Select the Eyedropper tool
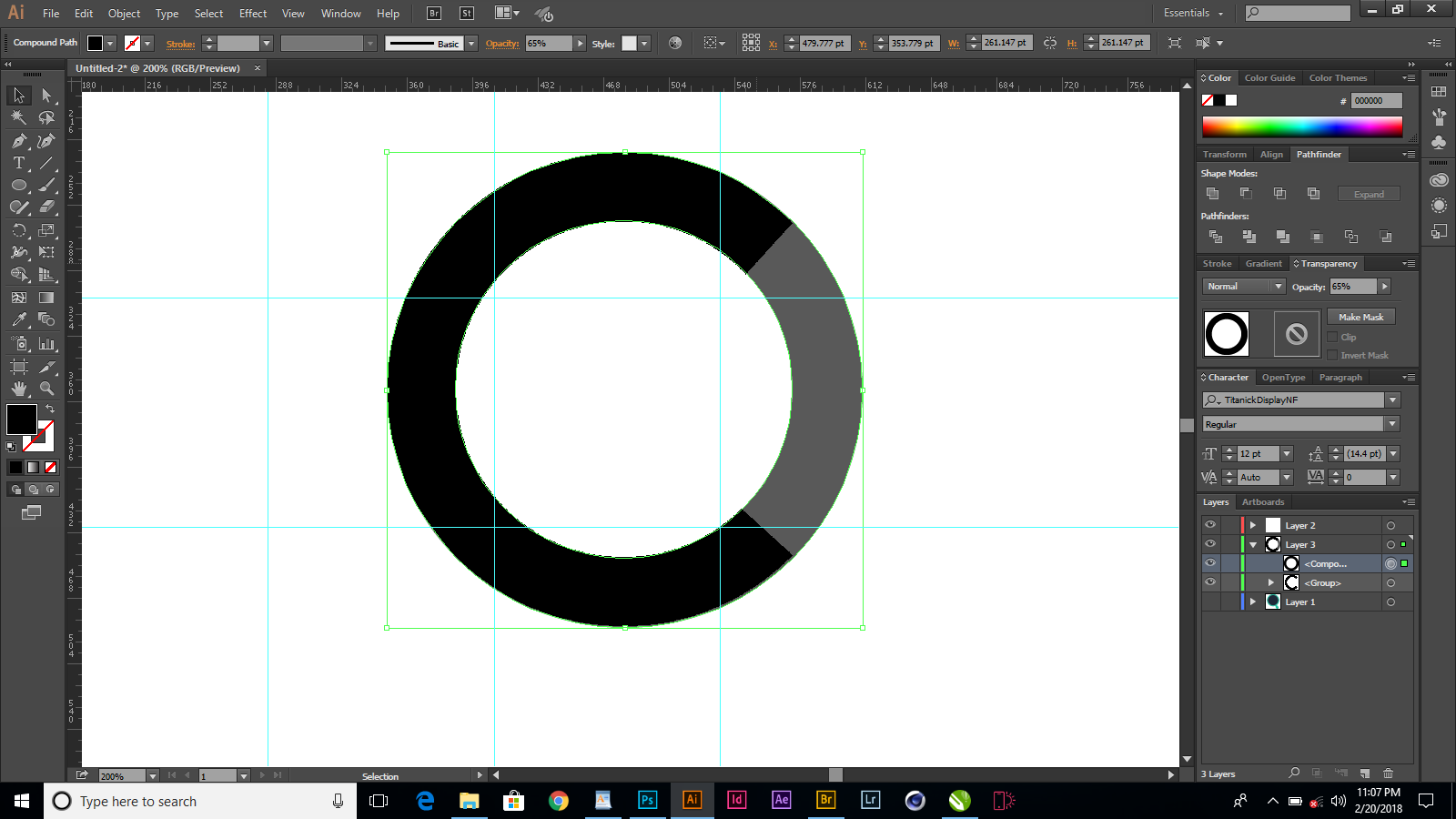 [x=19, y=319]
